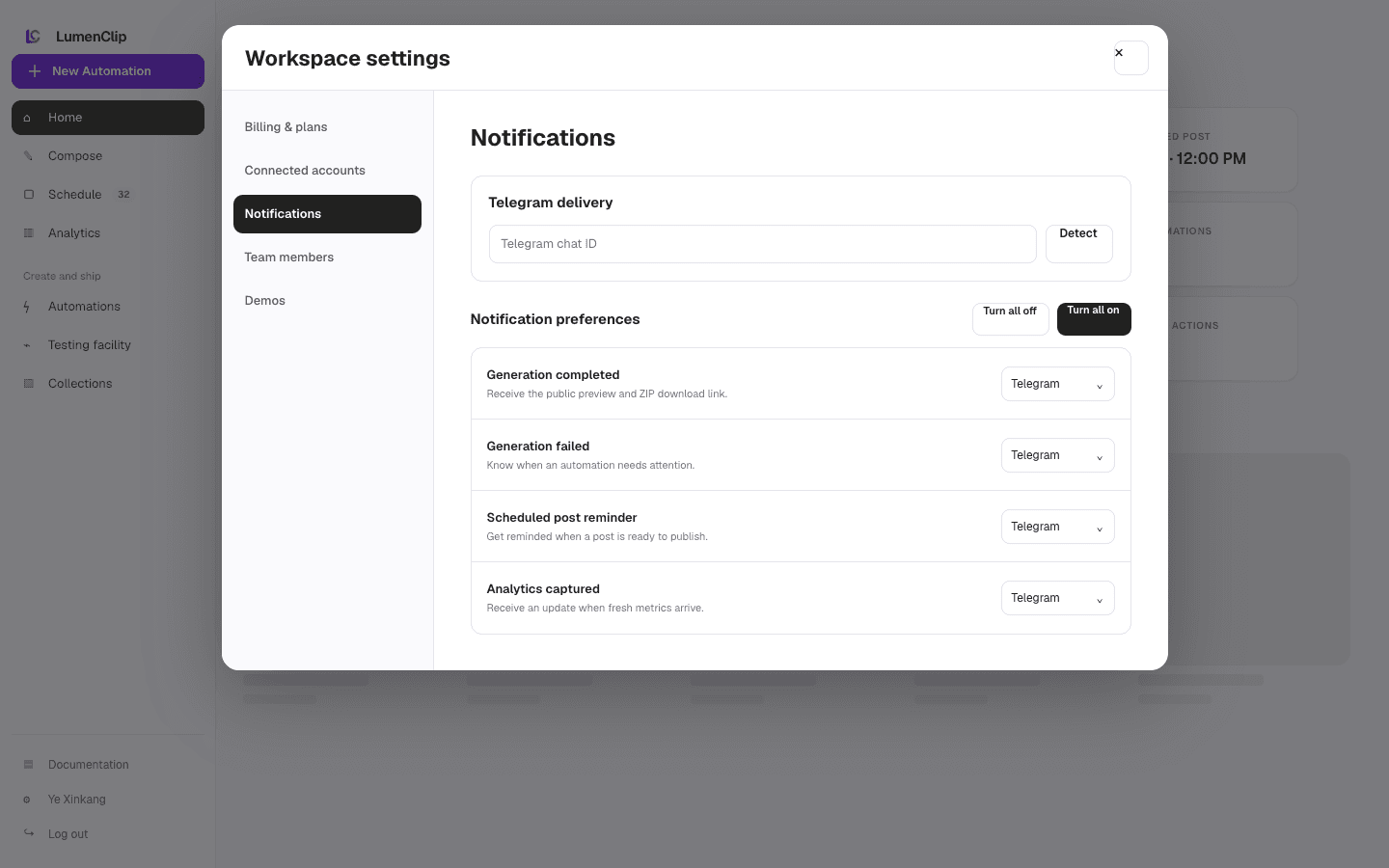The width and height of the screenshot is (1389, 868).
Task: Click the Detect button
Action: [x=1078, y=244]
